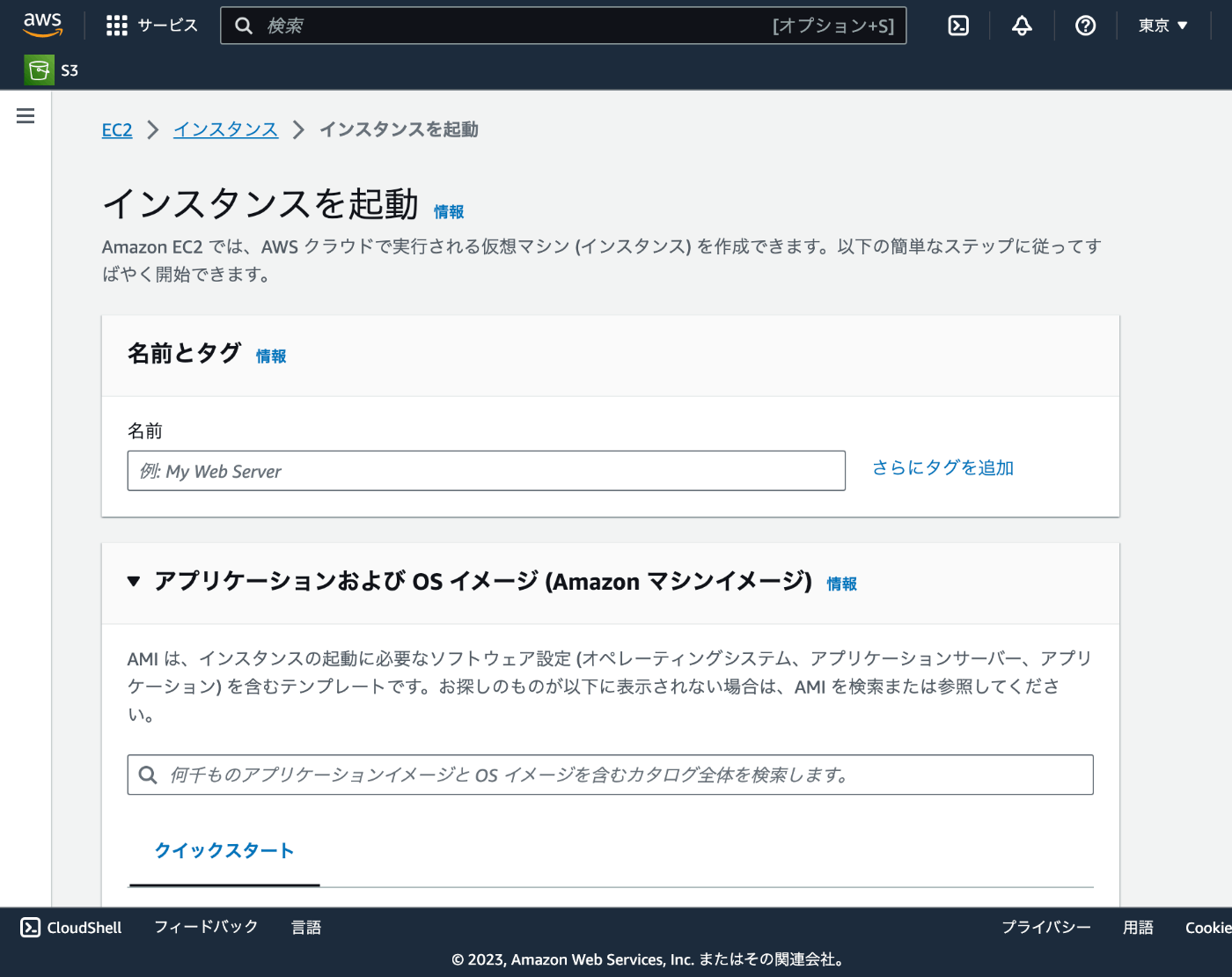Click the magnifier icon in AMI catalog search
This screenshot has width=1232, height=977.
(148, 775)
